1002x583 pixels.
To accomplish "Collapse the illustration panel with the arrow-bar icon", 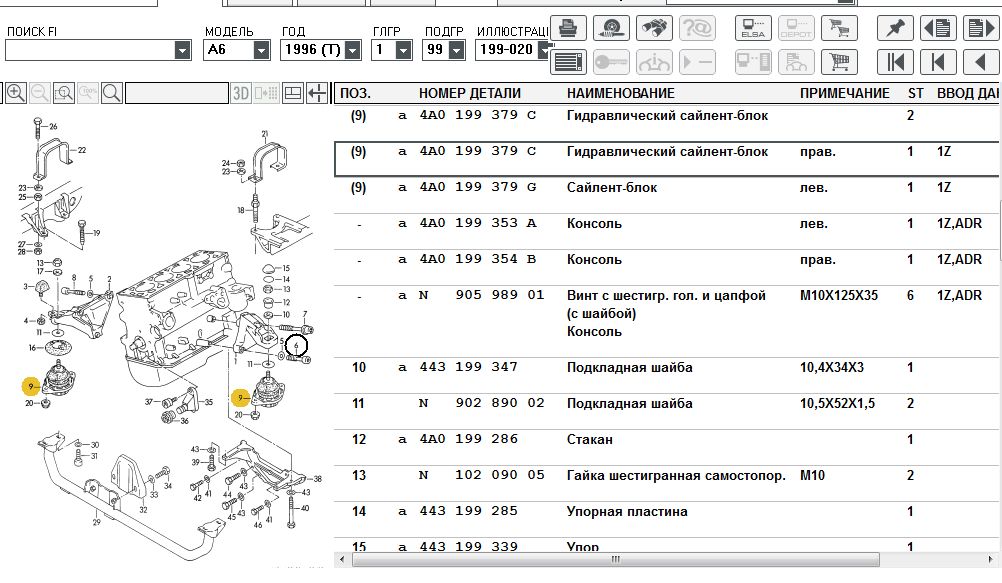I will click(x=317, y=94).
